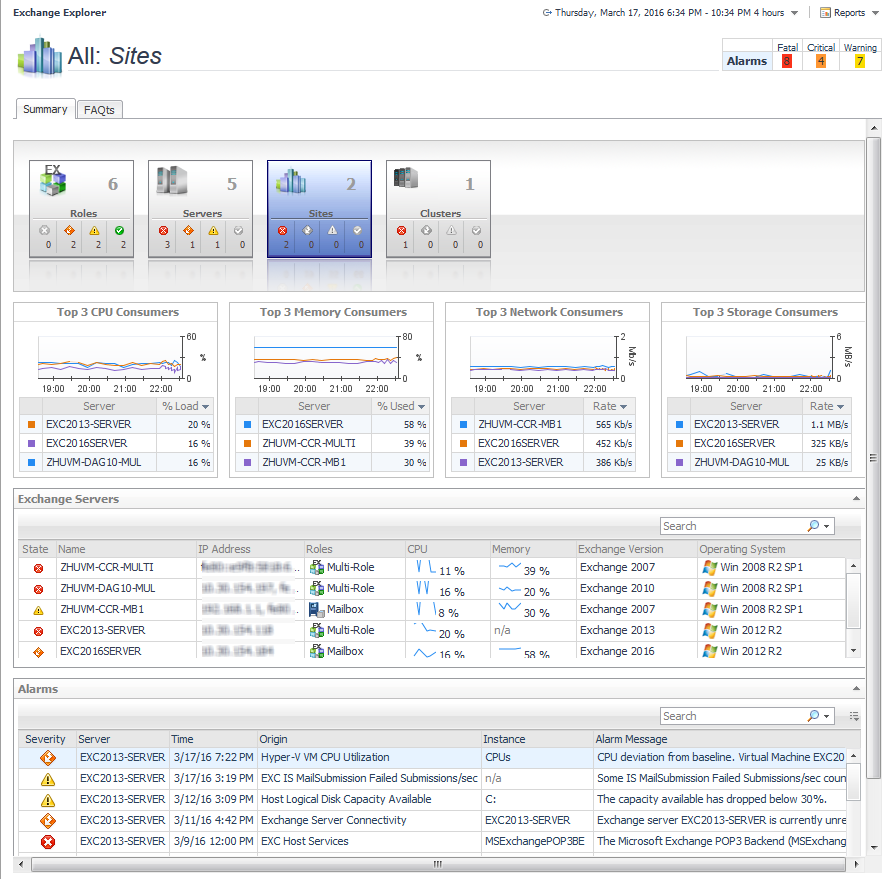Switch to the FAQts tab

pyautogui.click(x=99, y=110)
